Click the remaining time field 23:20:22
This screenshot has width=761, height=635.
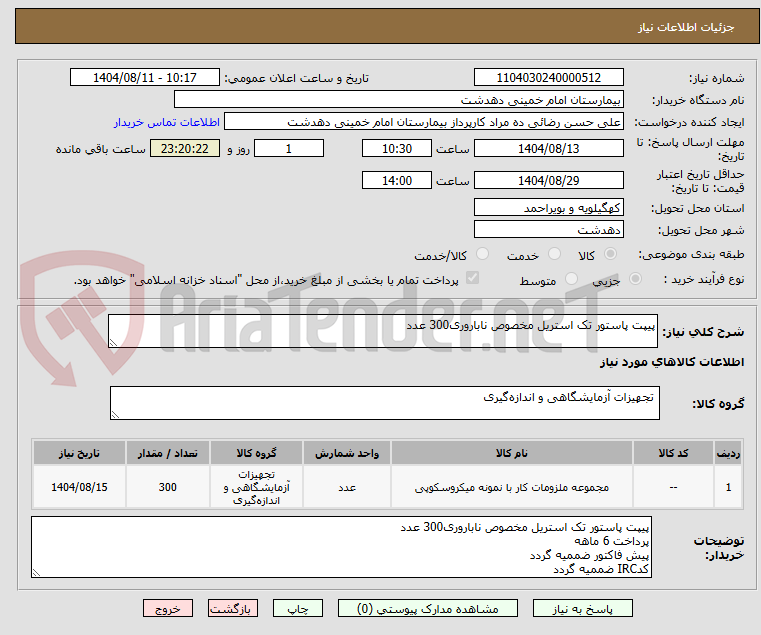[184, 149]
